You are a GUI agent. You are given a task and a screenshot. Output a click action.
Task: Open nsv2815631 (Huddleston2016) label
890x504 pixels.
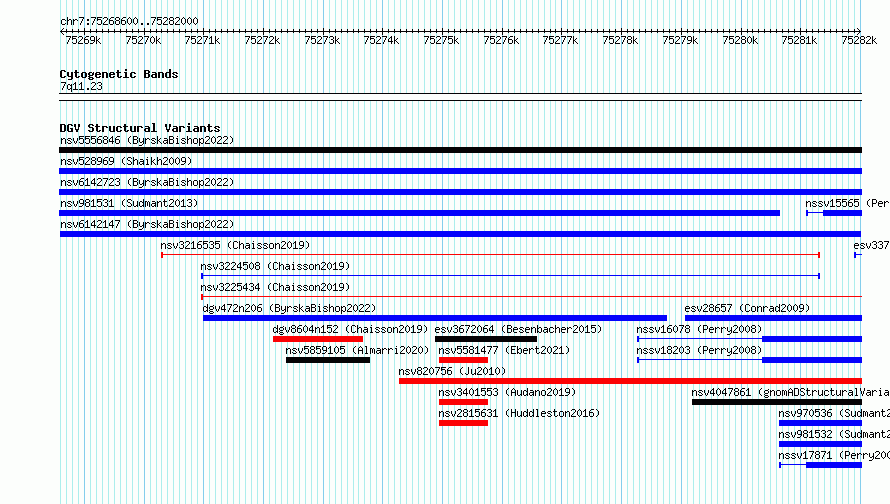519,413
